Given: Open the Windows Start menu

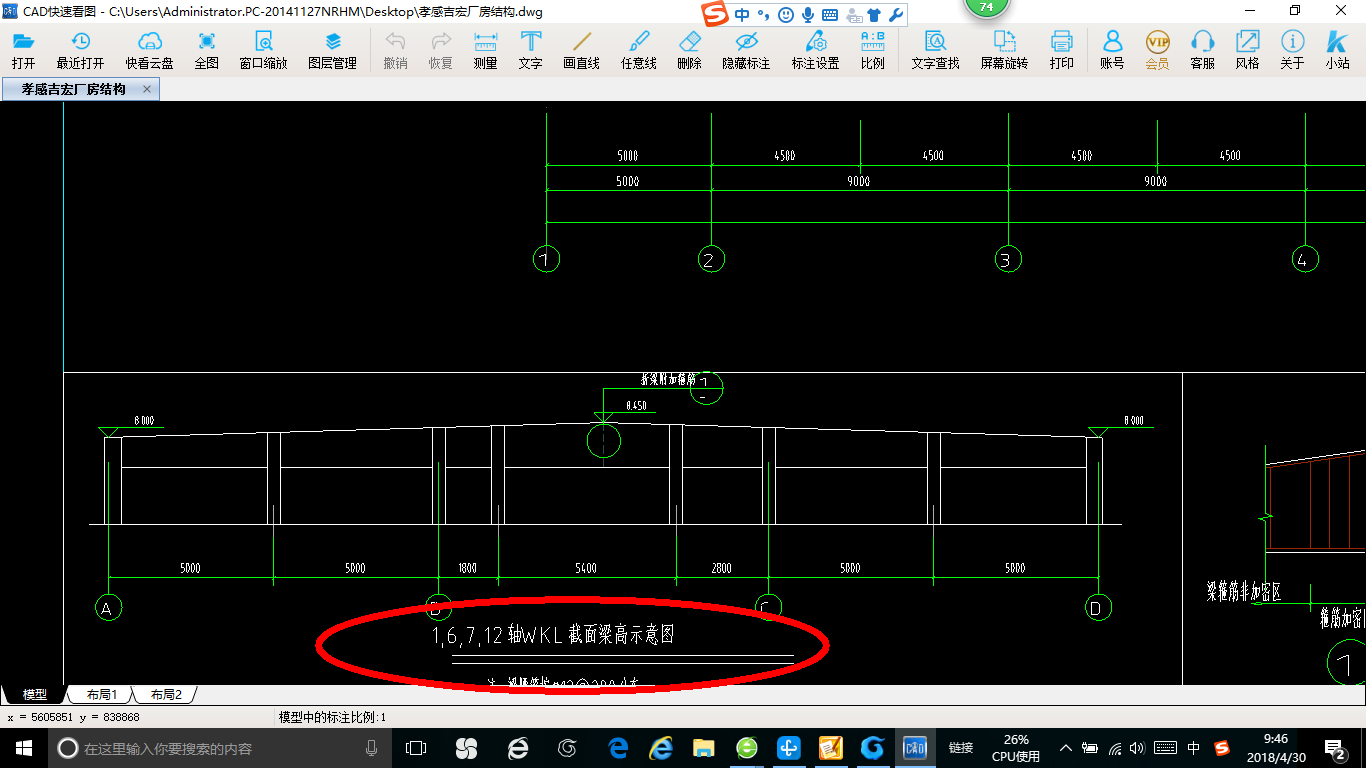Looking at the screenshot, I should pyautogui.click(x=23, y=748).
